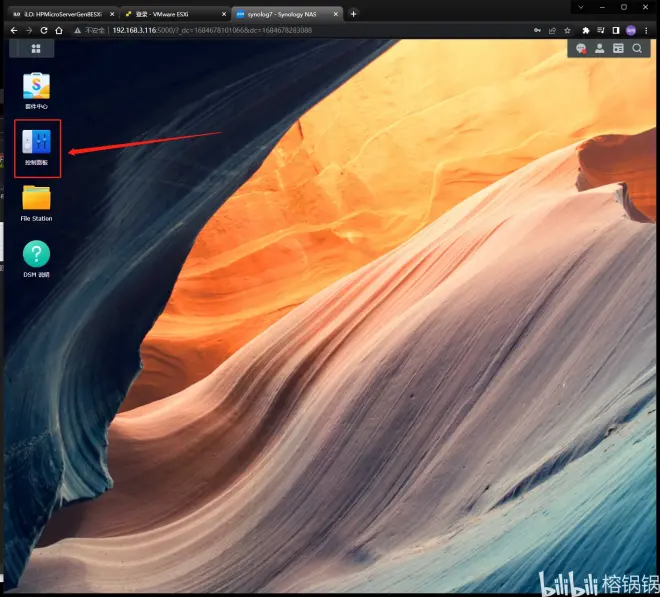Close the Synology NAS tab
This screenshot has height=597, width=660.
click(x=335, y=14)
